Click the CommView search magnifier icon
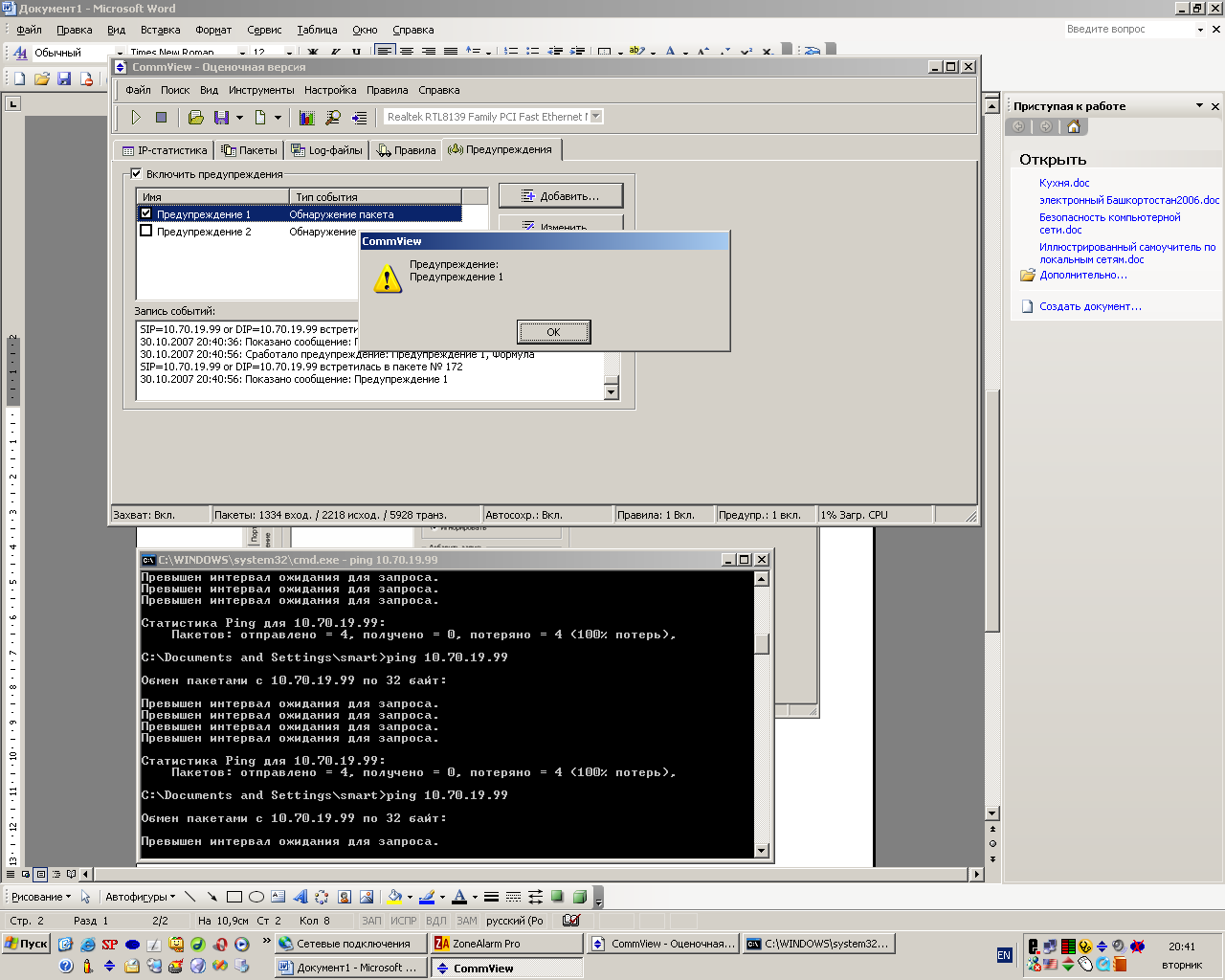The image size is (1225, 980). (332, 118)
